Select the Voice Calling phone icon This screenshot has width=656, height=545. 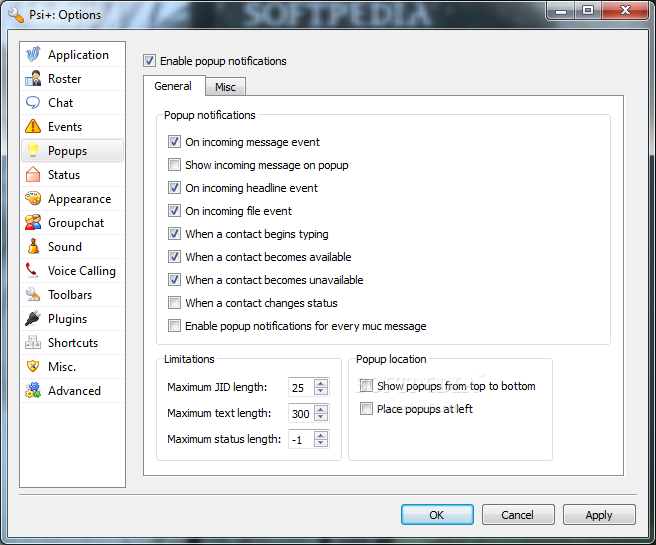[x=33, y=270]
